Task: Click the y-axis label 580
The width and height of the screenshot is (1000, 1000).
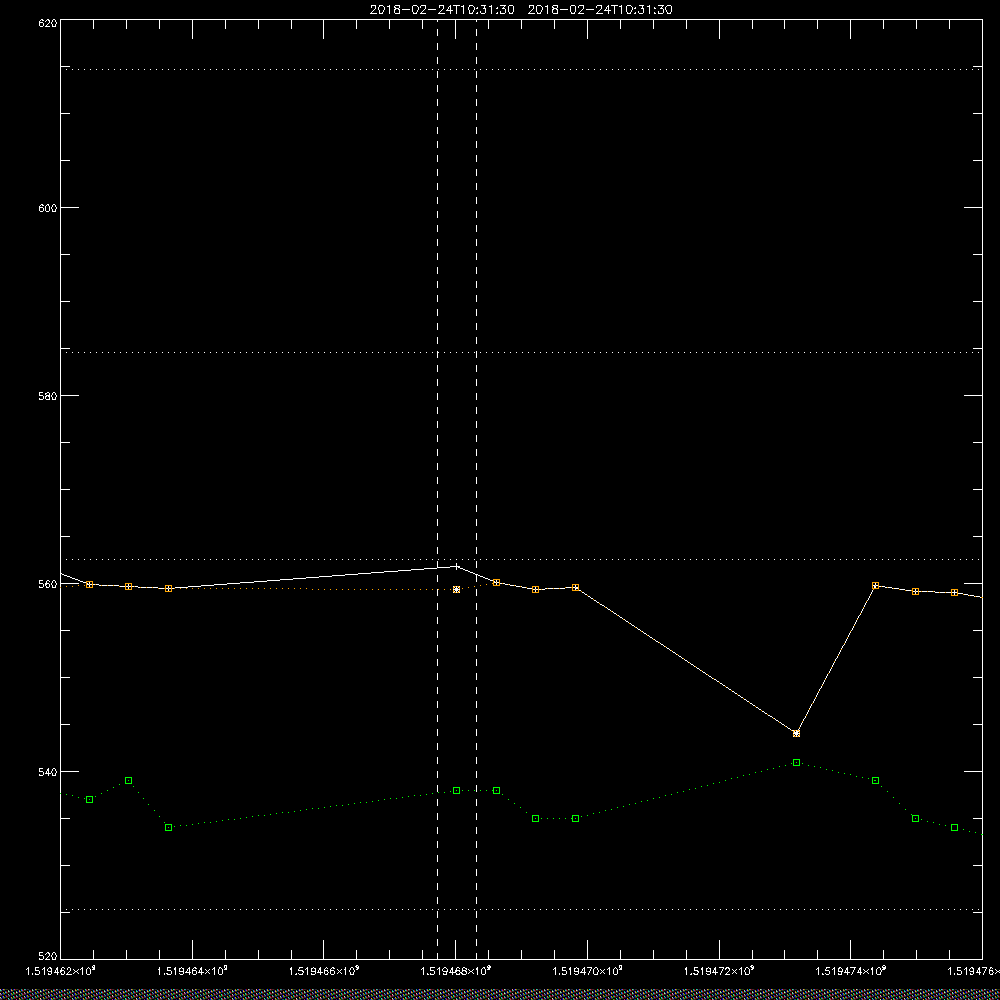Action: [x=48, y=395]
